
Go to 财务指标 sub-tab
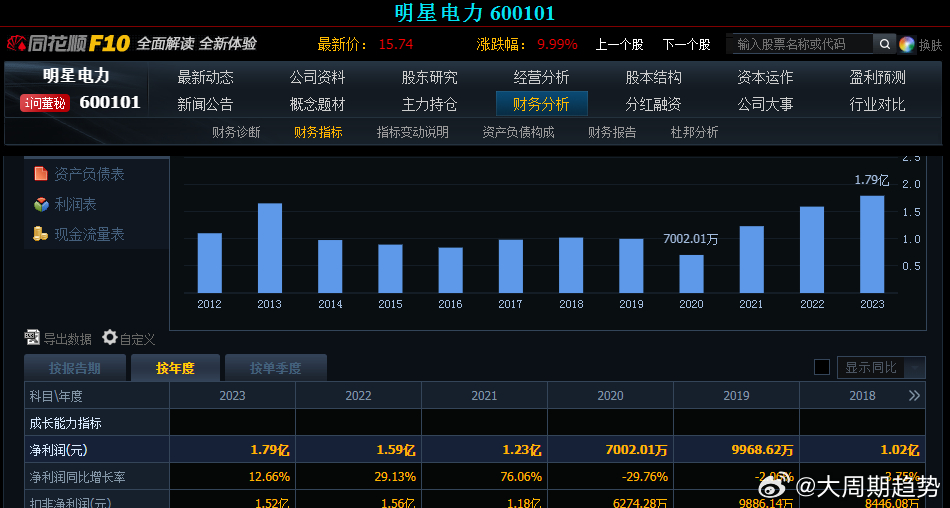click(318, 132)
